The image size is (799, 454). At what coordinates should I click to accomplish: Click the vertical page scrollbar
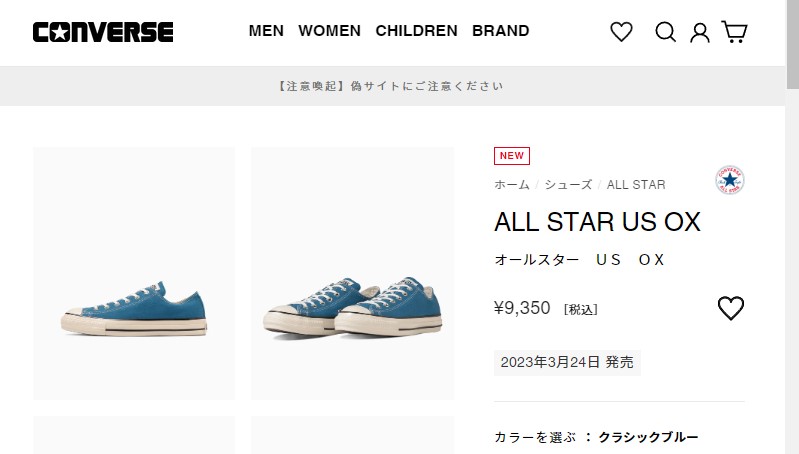[792, 227]
